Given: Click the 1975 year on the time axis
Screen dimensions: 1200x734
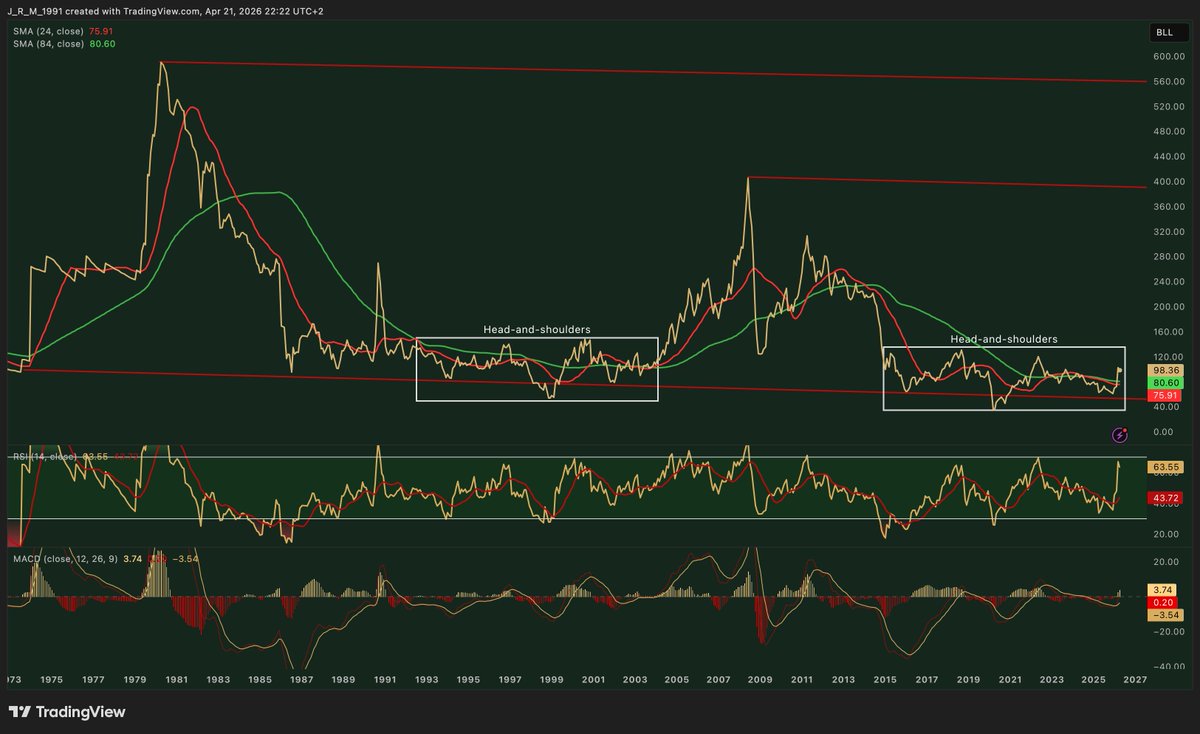Looking at the screenshot, I should pos(52,680).
